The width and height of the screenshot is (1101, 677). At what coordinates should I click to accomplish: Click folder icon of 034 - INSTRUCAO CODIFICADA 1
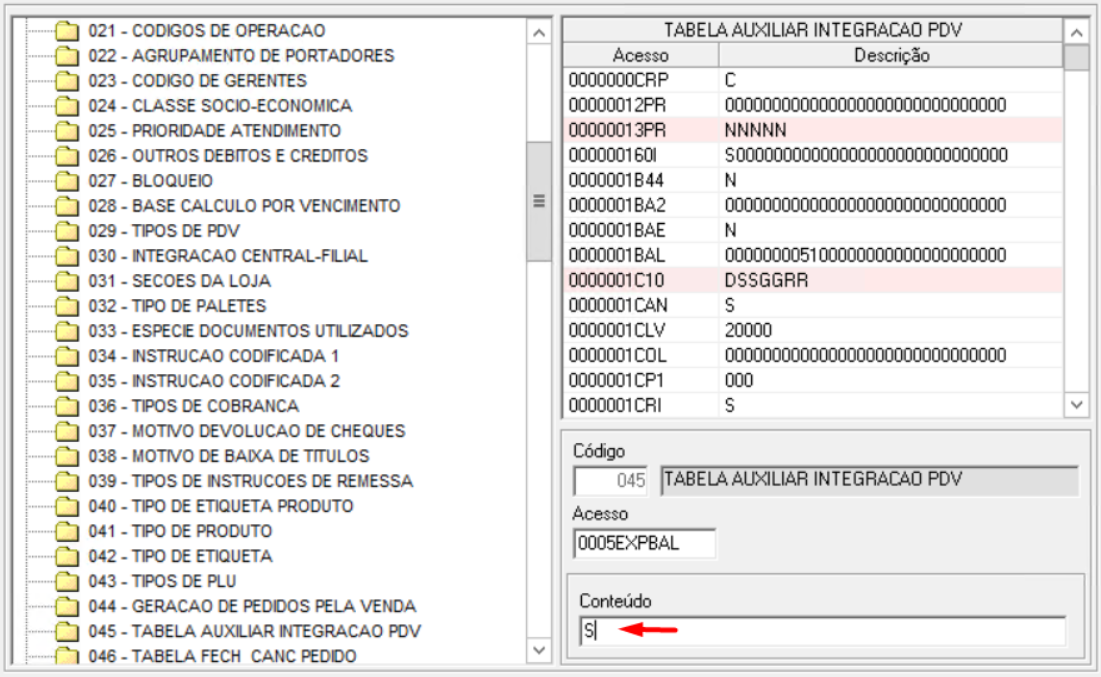point(67,356)
